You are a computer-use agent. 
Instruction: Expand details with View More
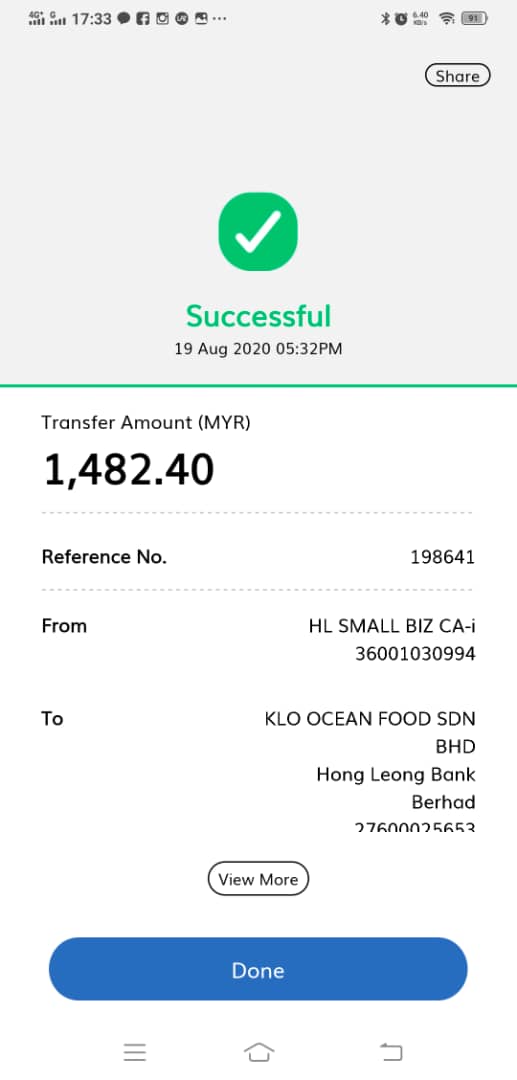pos(258,879)
